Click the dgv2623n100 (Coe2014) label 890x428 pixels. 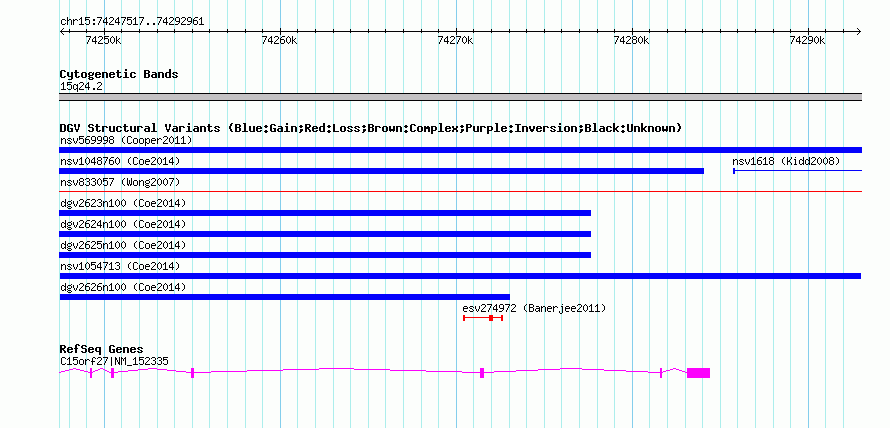[123, 203]
